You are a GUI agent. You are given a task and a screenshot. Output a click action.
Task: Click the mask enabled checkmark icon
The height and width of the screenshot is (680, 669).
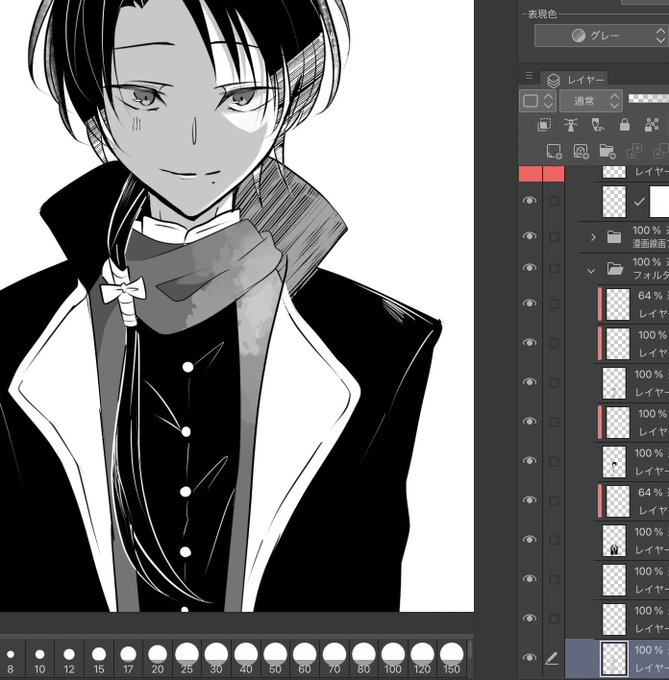point(638,202)
